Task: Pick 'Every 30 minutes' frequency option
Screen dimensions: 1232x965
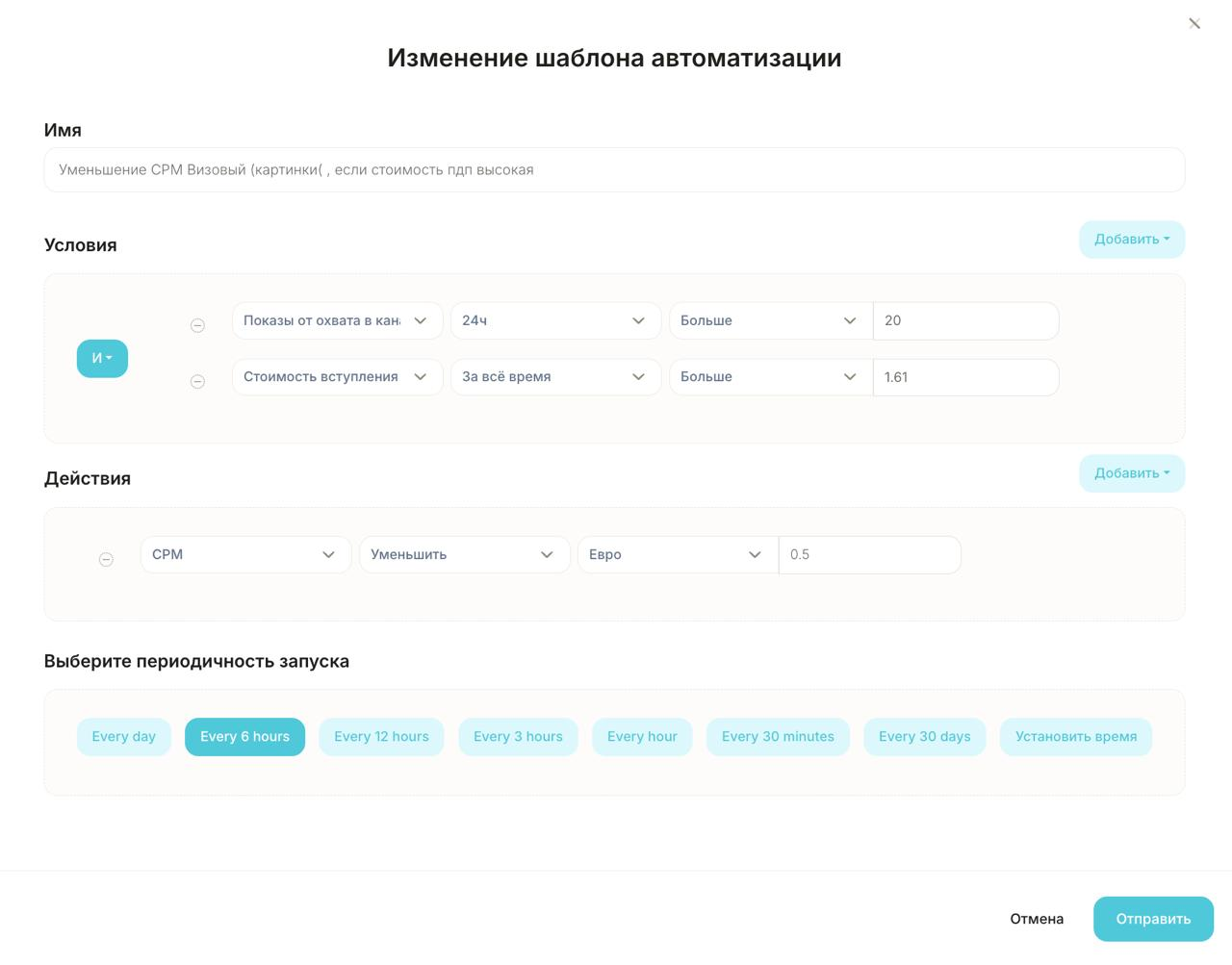Action: click(778, 737)
